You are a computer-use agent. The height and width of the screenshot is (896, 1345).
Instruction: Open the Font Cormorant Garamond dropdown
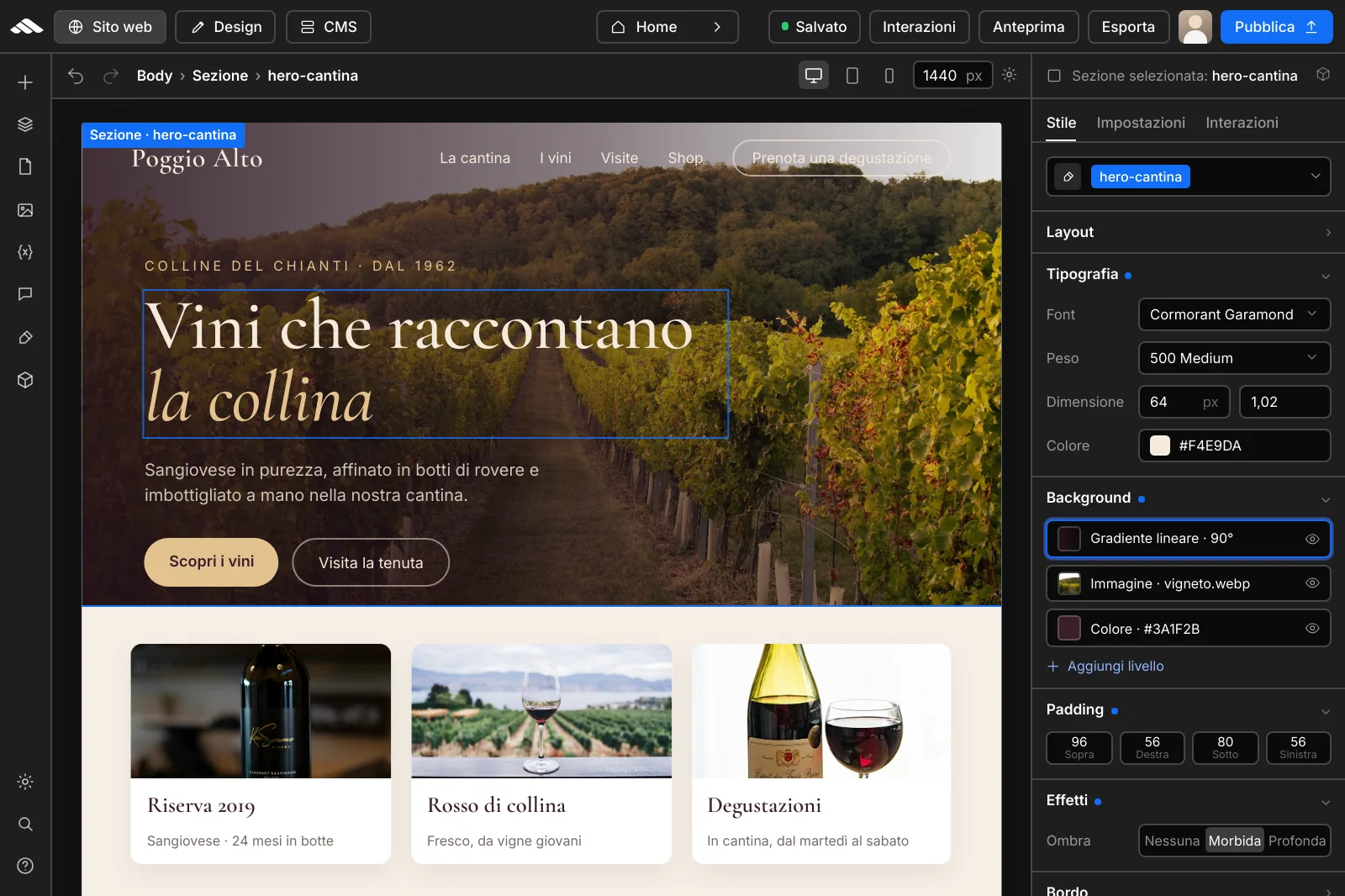pyautogui.click(x=1235, y=314)
